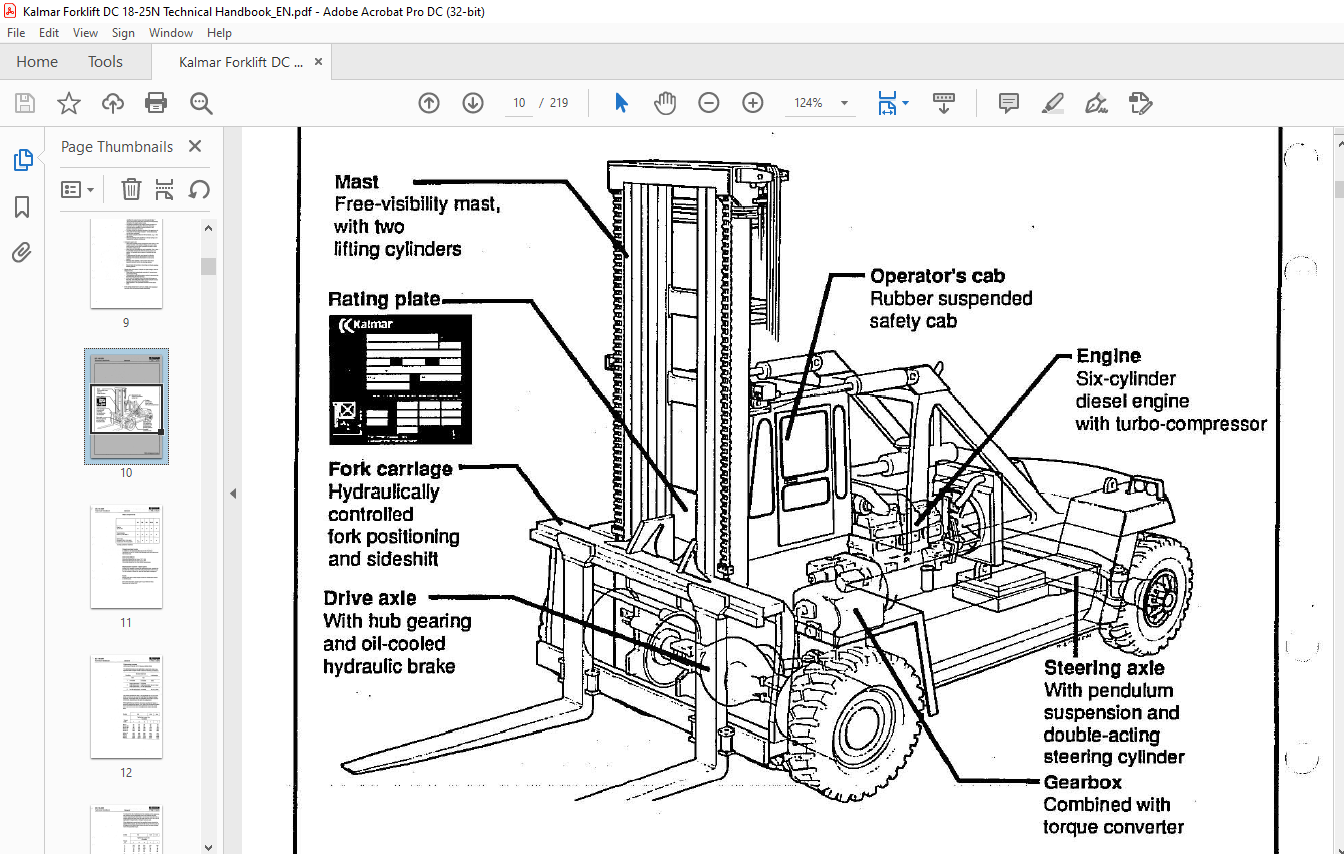
Task: Go to previous page with up arrow
Action: 429,103
